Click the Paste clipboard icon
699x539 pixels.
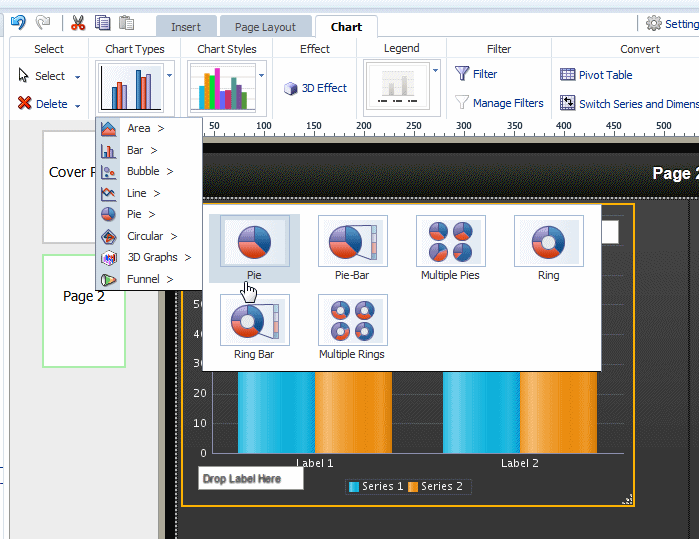(x=127, y=23)
